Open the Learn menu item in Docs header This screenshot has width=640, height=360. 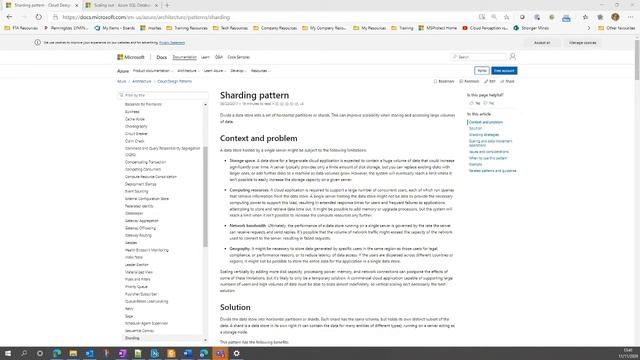tap(205, 57)
